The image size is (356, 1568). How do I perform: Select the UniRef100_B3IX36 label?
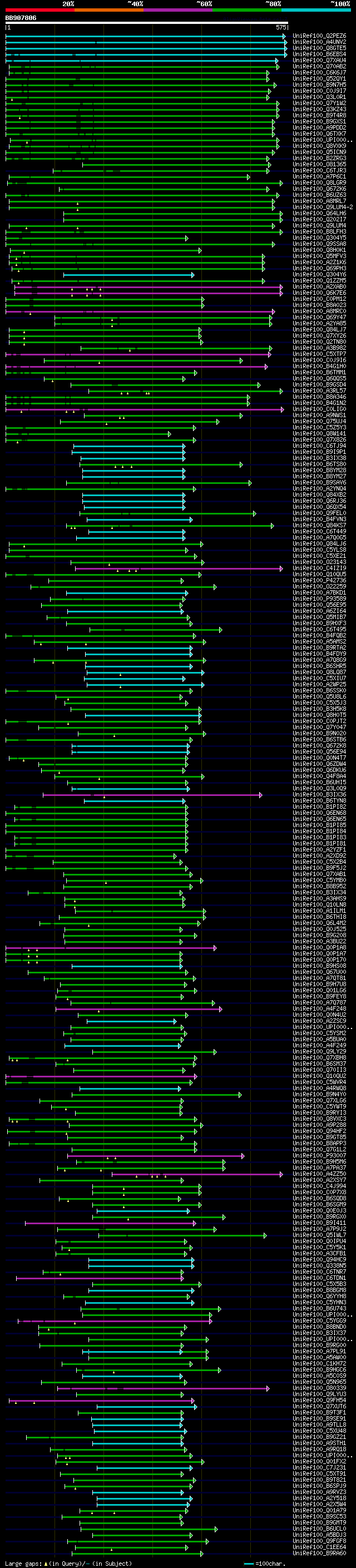tap(319, 795)
